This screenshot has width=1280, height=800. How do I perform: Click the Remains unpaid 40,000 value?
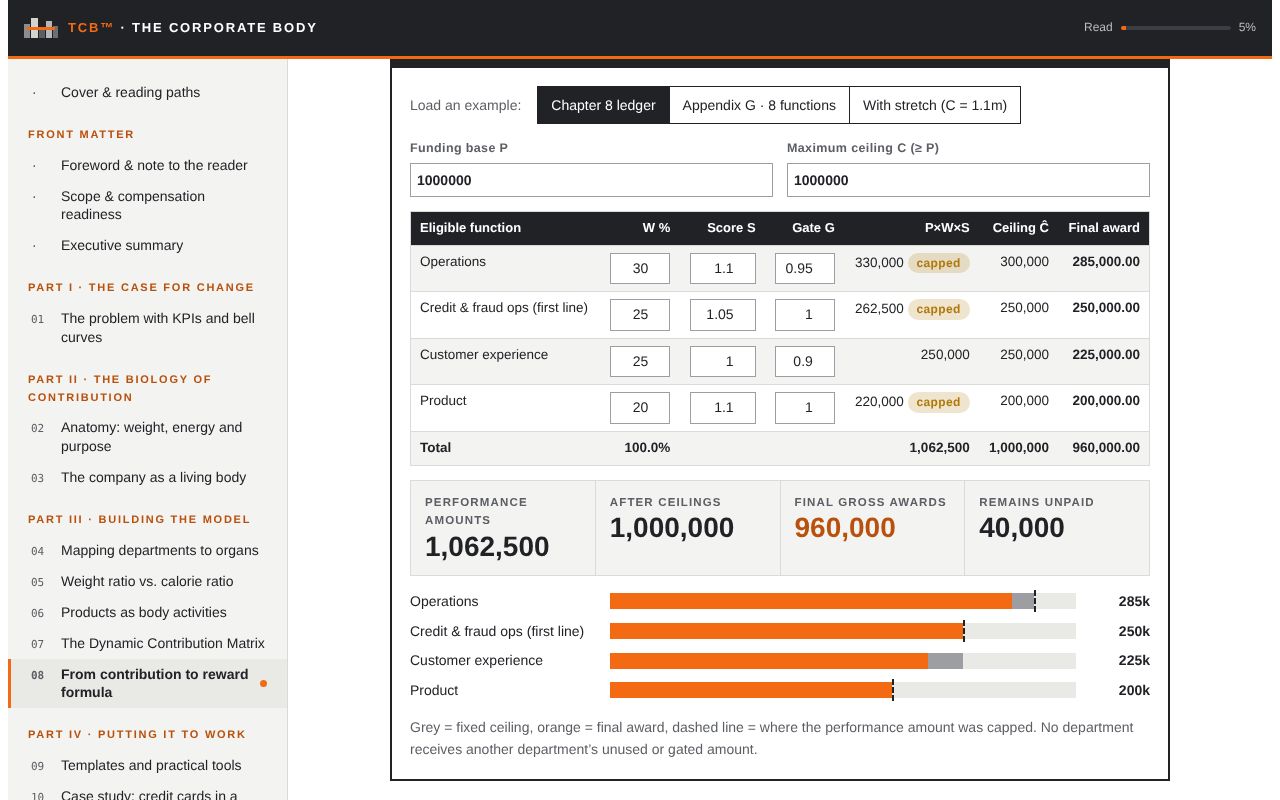point(1022,528)
